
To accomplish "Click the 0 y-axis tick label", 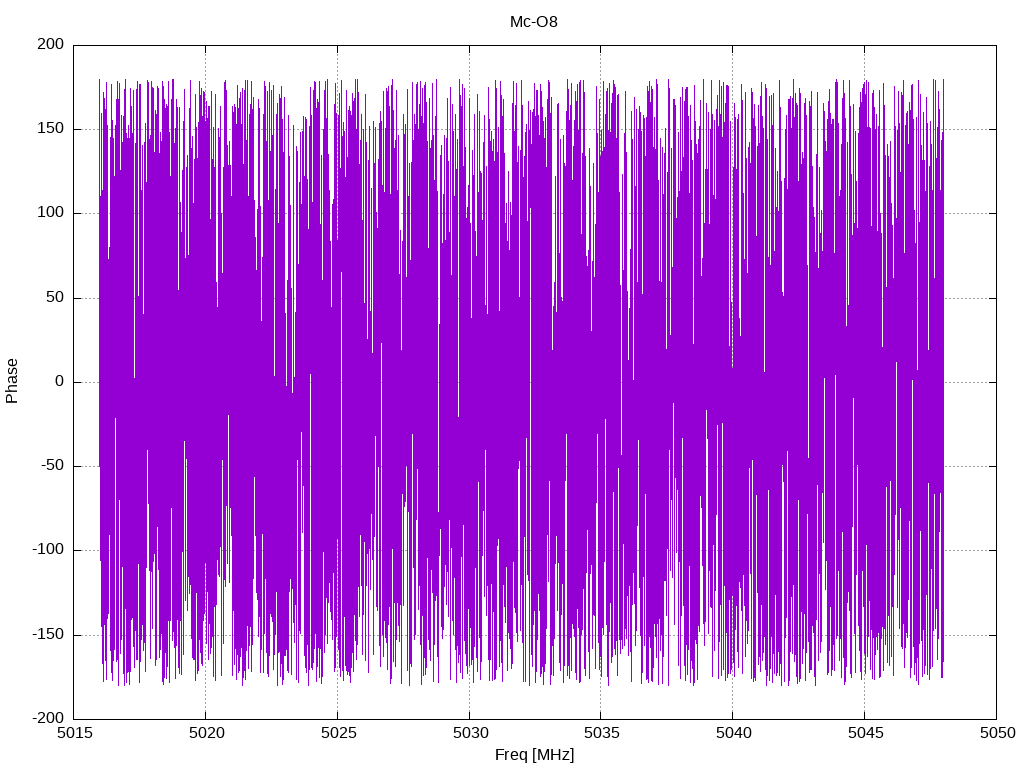I will [x=60, y=381].
